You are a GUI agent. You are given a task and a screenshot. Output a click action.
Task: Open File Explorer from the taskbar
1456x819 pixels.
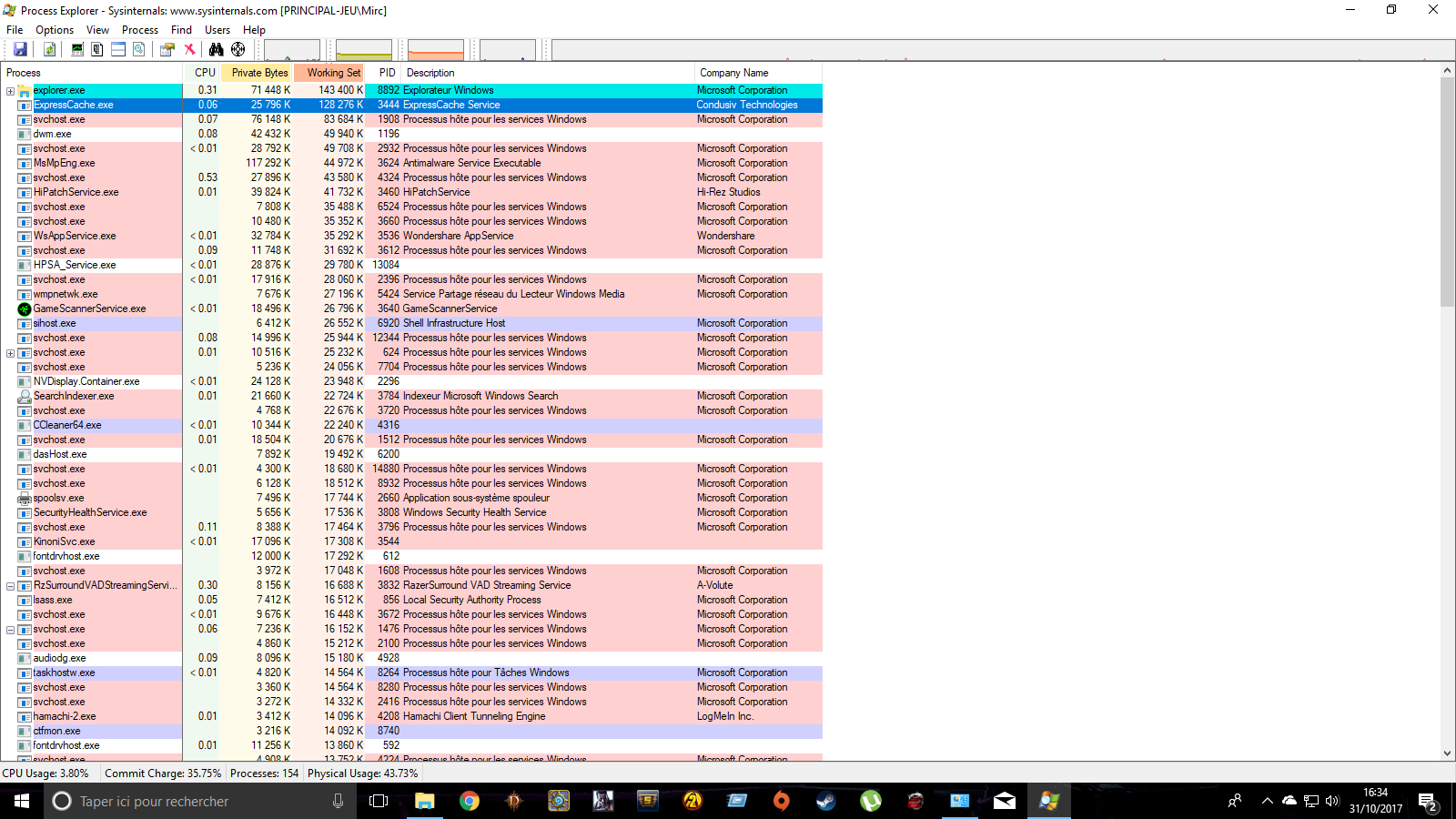(x=425, y=801)
